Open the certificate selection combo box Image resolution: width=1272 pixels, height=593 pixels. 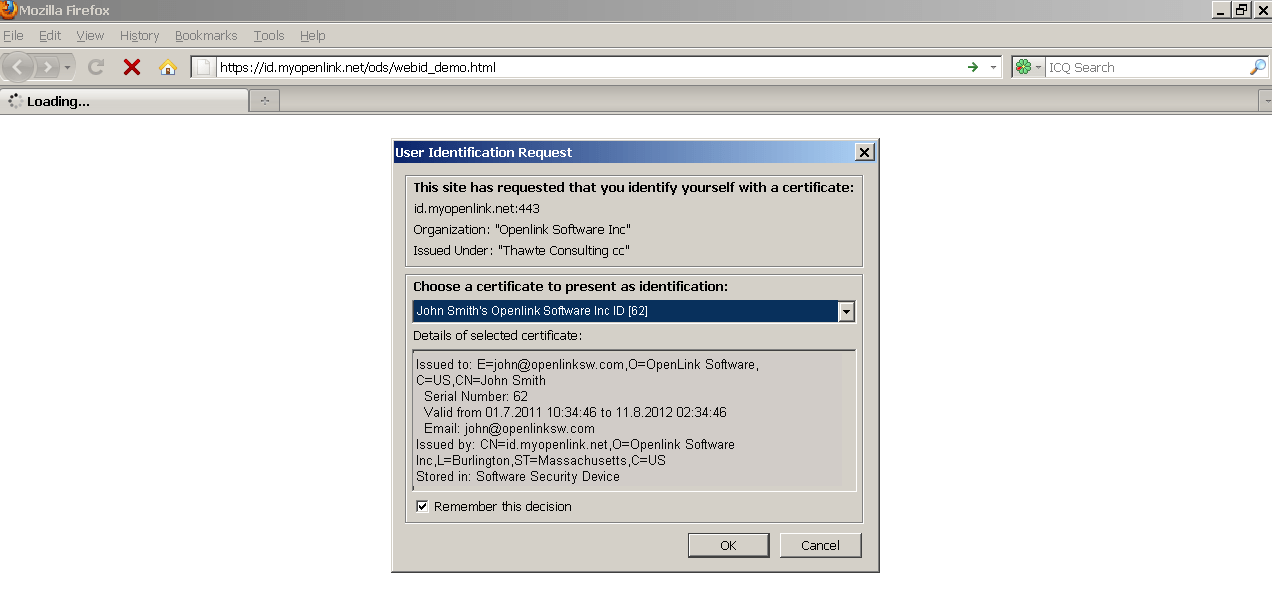(x=634, y=311)
